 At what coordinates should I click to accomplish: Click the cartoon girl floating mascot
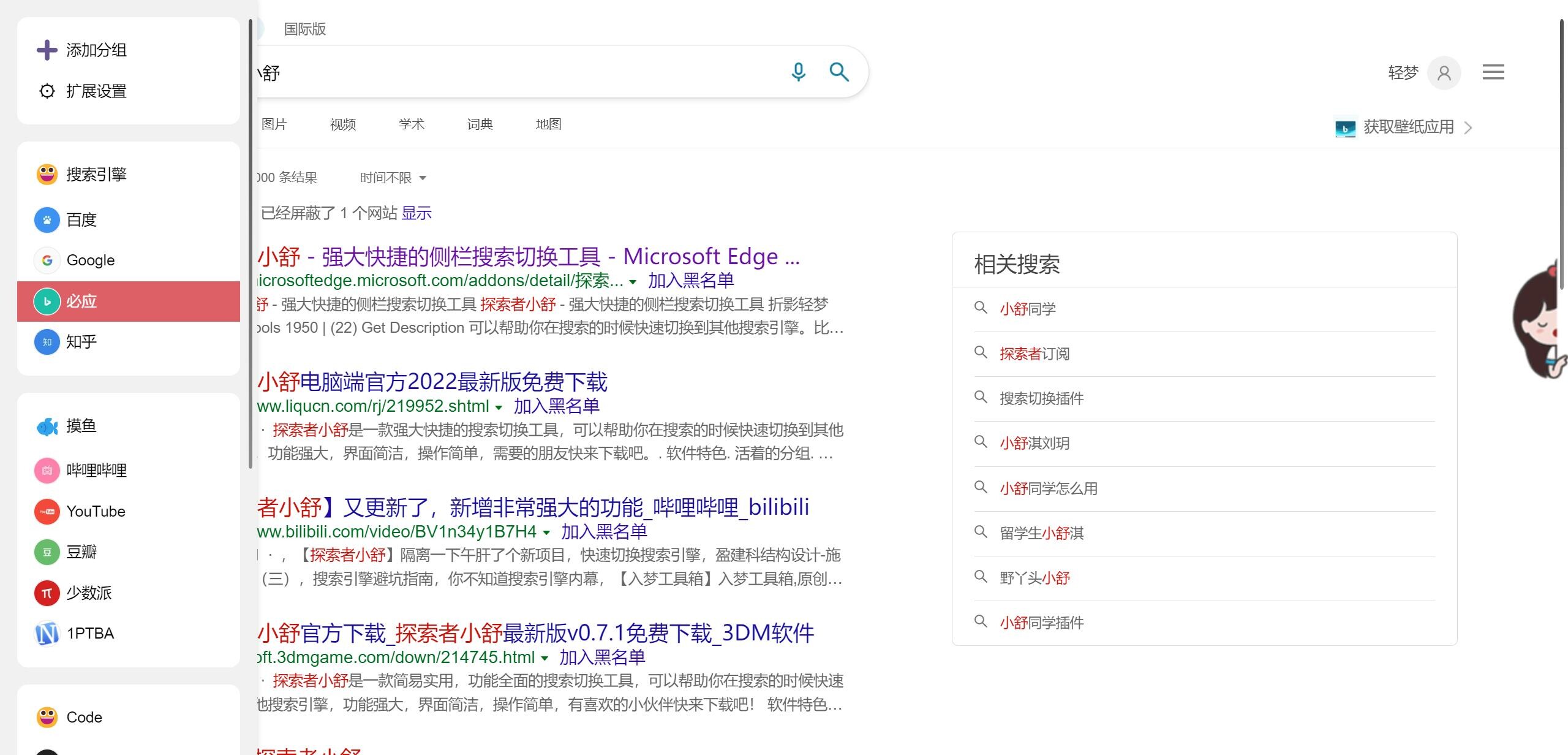(1540, 320)
